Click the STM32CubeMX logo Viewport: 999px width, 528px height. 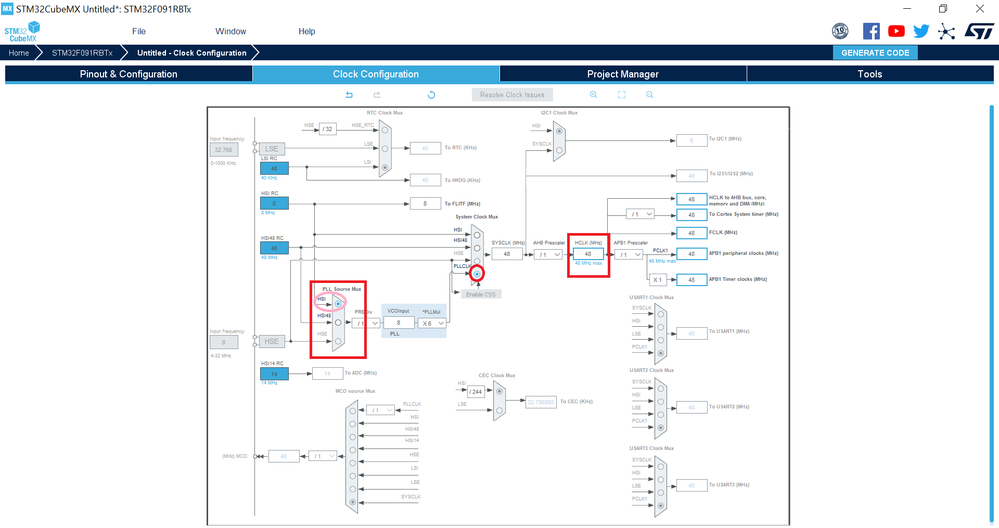(x=22, y=32)
